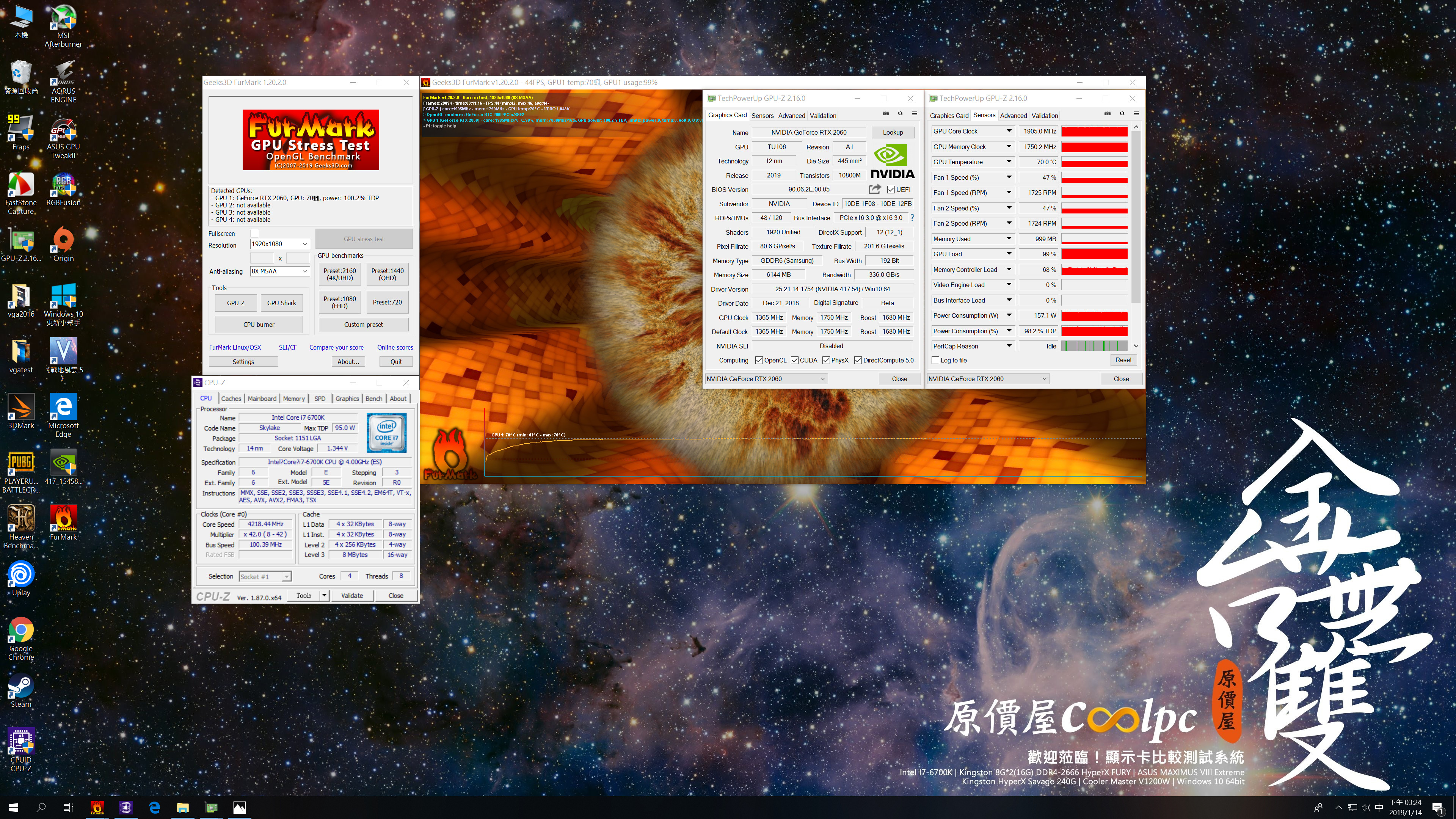1456x819 pixels.
Task: Open Heaven Benchmark desktop icon
Action: [x=21, y=527]
